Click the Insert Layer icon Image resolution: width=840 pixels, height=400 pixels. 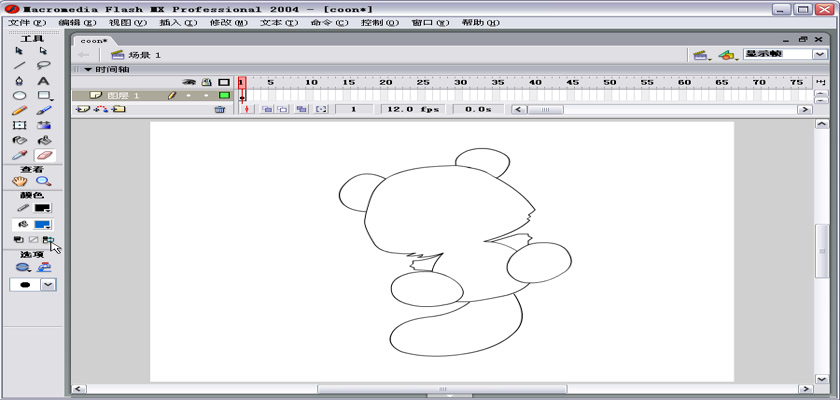click(x=82, y=109)
